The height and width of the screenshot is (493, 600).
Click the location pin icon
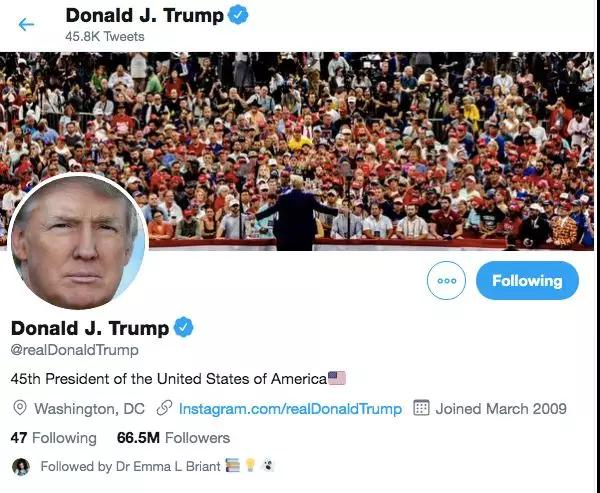point(20,408)
